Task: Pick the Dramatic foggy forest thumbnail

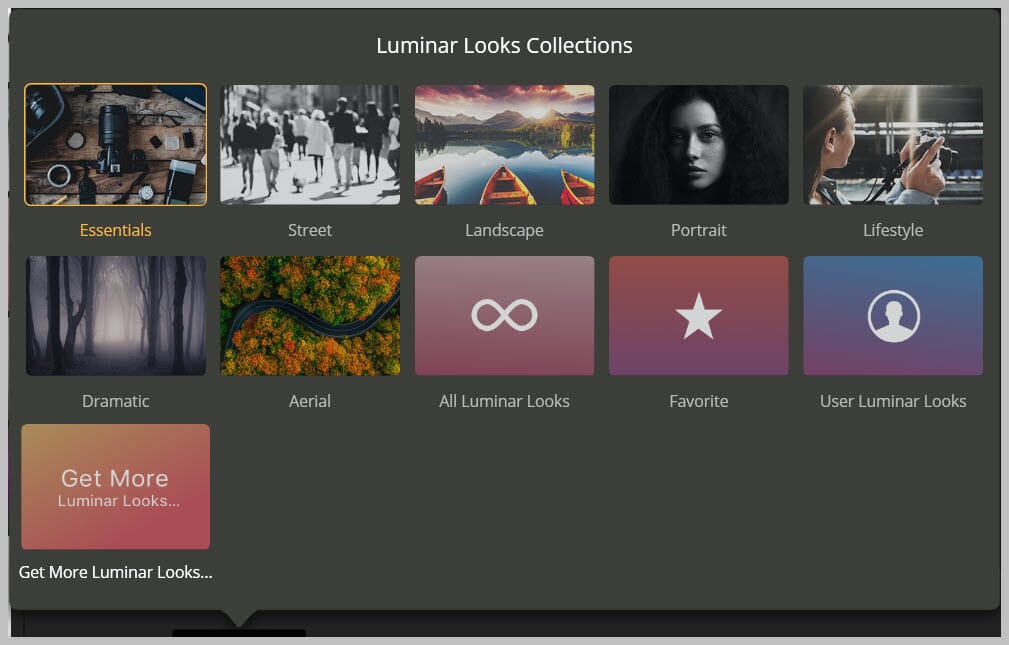Action: click(116, 315)
